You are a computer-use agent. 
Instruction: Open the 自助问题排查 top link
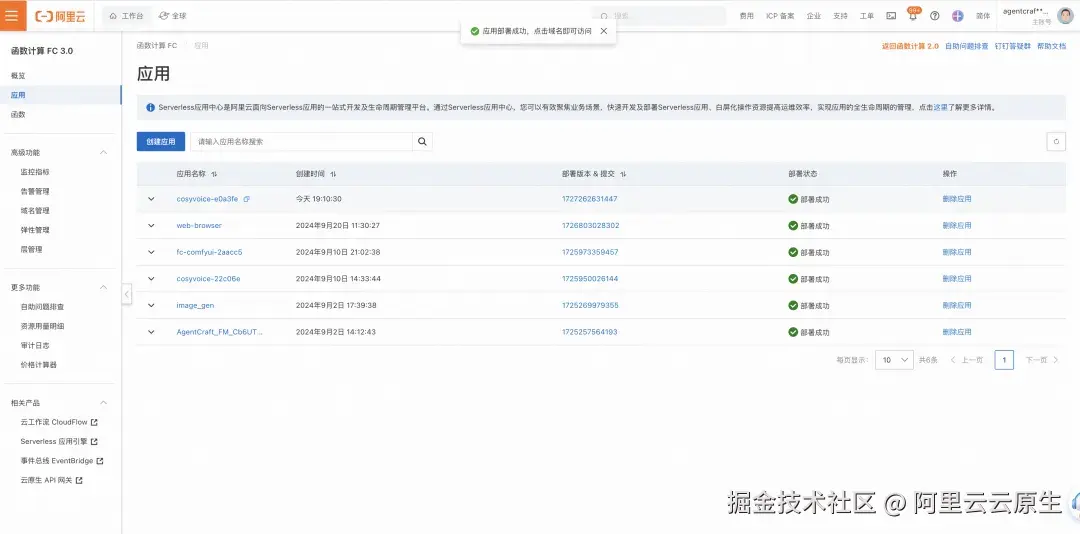coord(966,46)
